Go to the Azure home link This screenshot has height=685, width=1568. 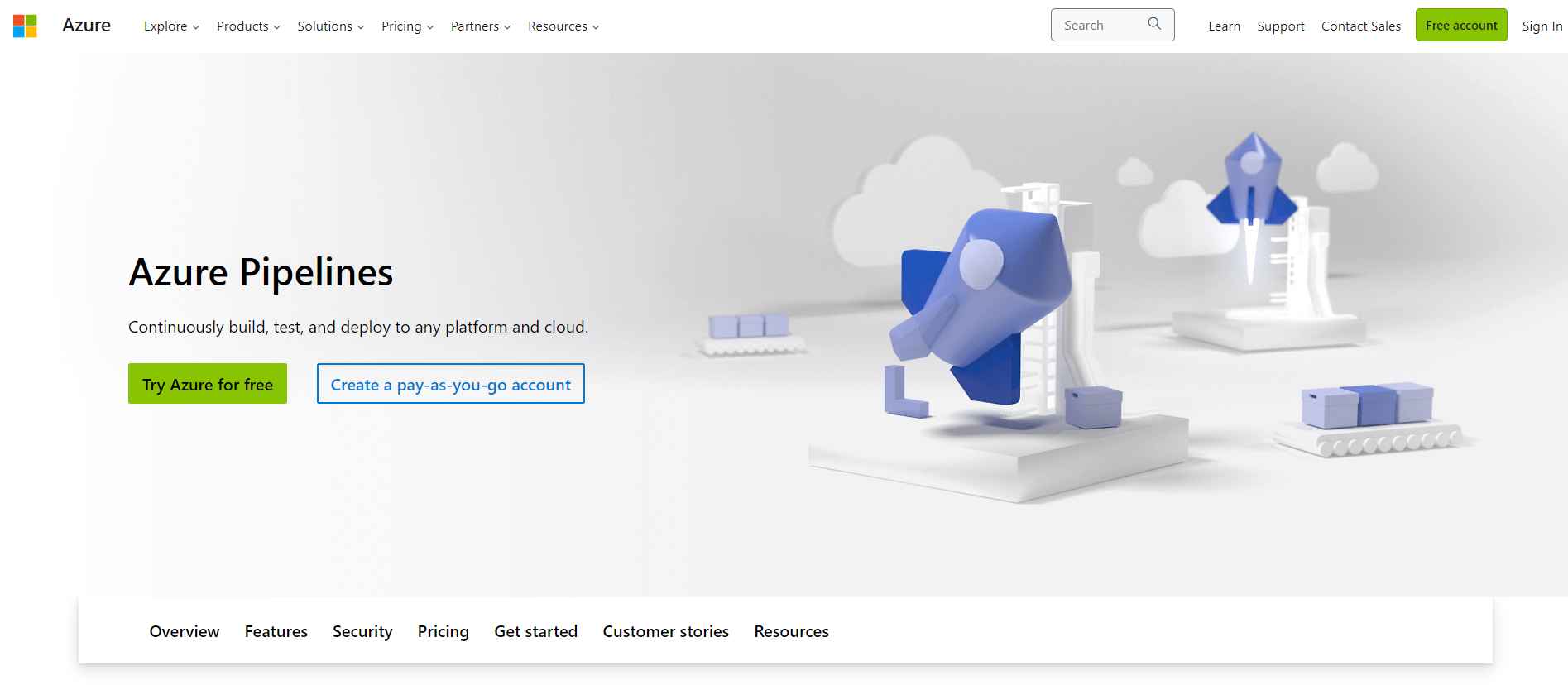[86, 26]
